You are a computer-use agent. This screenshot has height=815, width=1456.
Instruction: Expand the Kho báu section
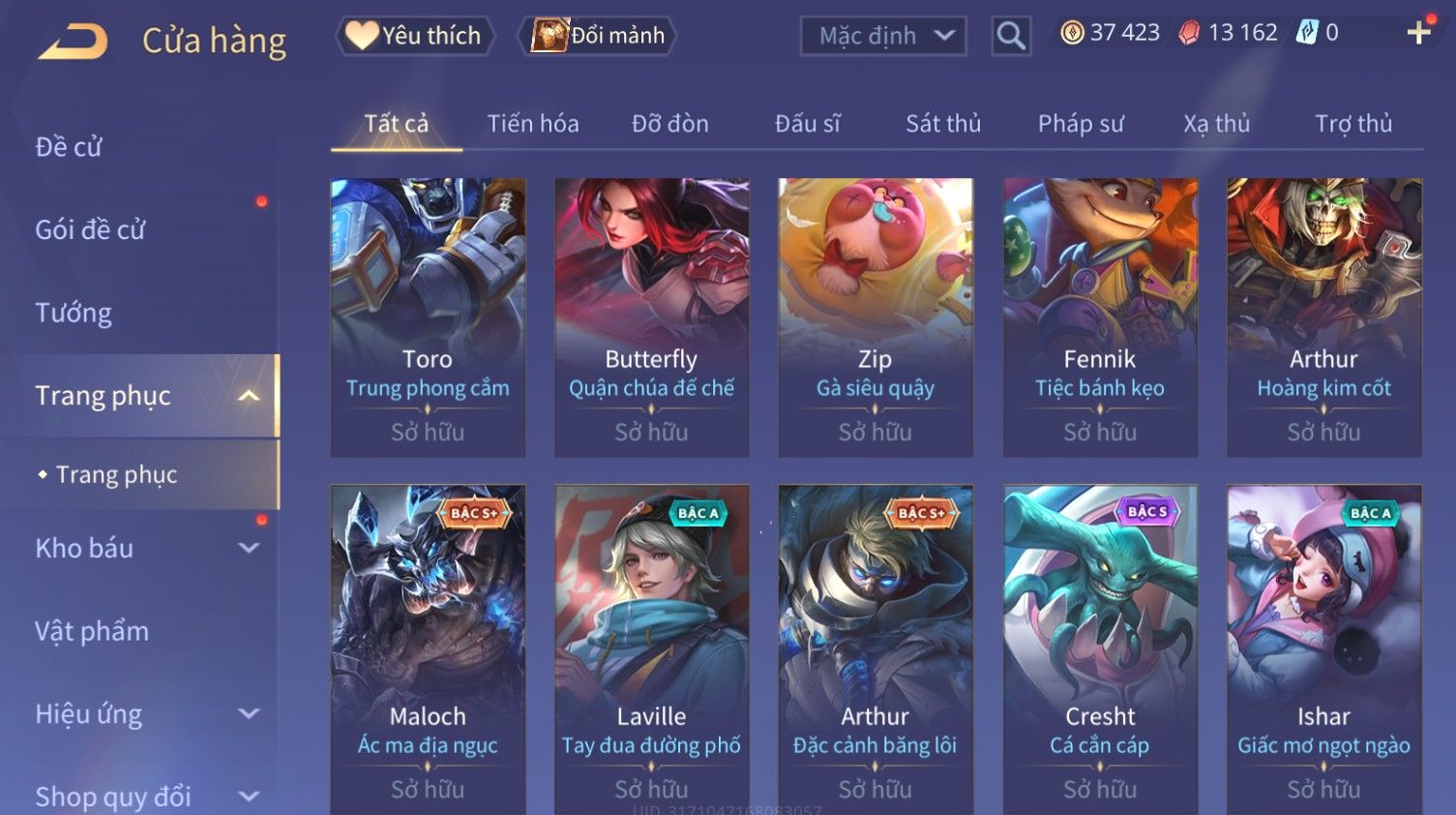(x=249, y=548)
